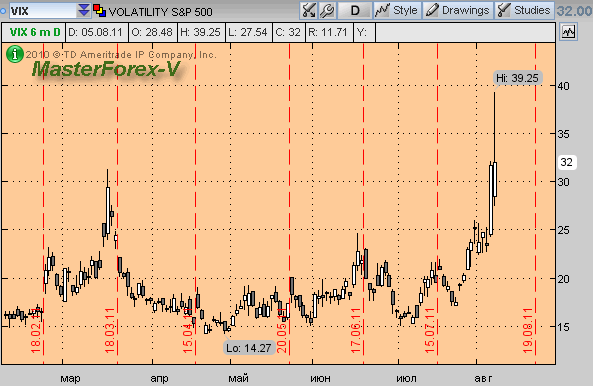Click the scissors-style chart tool icon
The height and width of the screenshot is (386, 593).
point(309,10)
